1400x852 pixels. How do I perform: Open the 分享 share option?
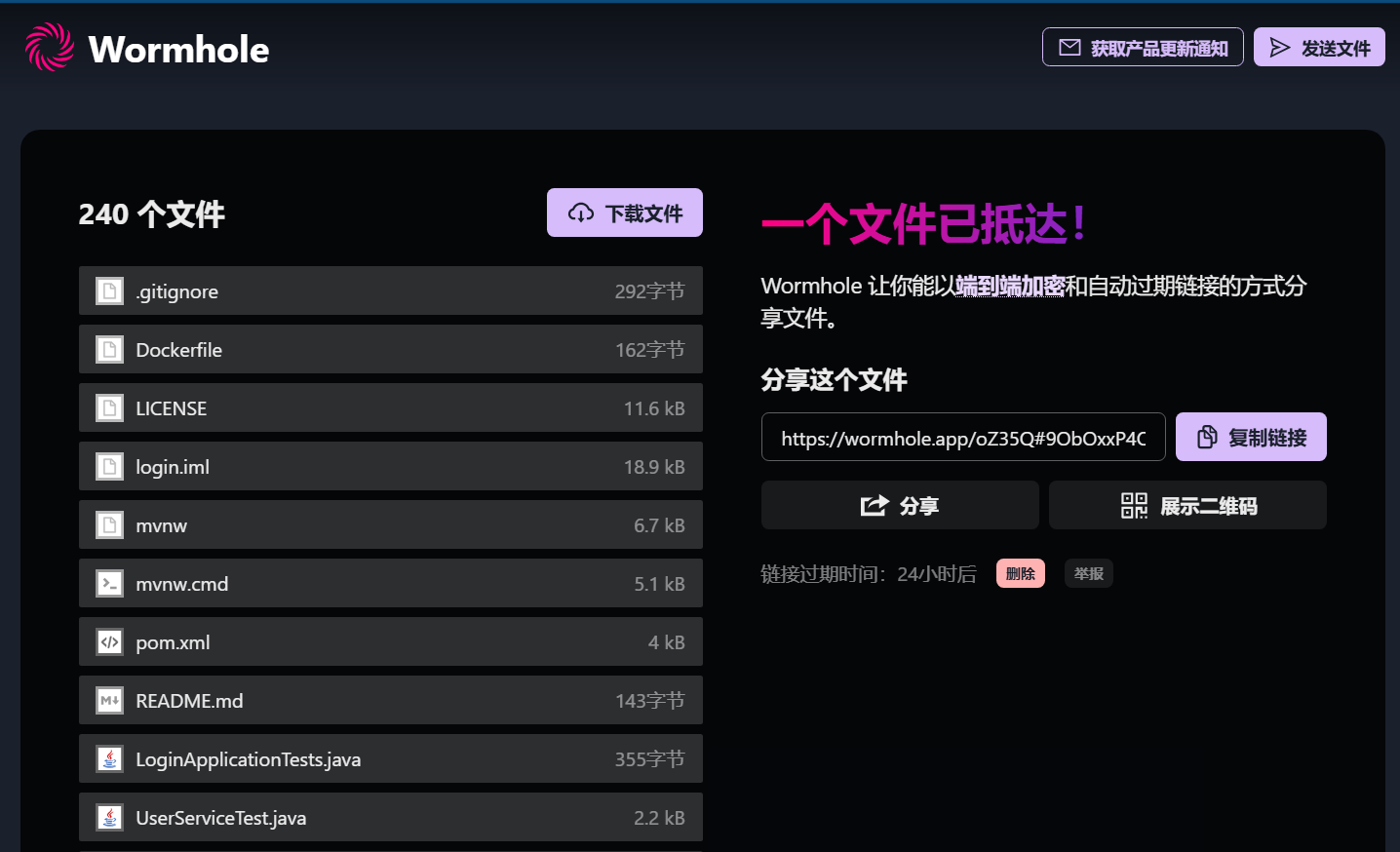(899, 505)
